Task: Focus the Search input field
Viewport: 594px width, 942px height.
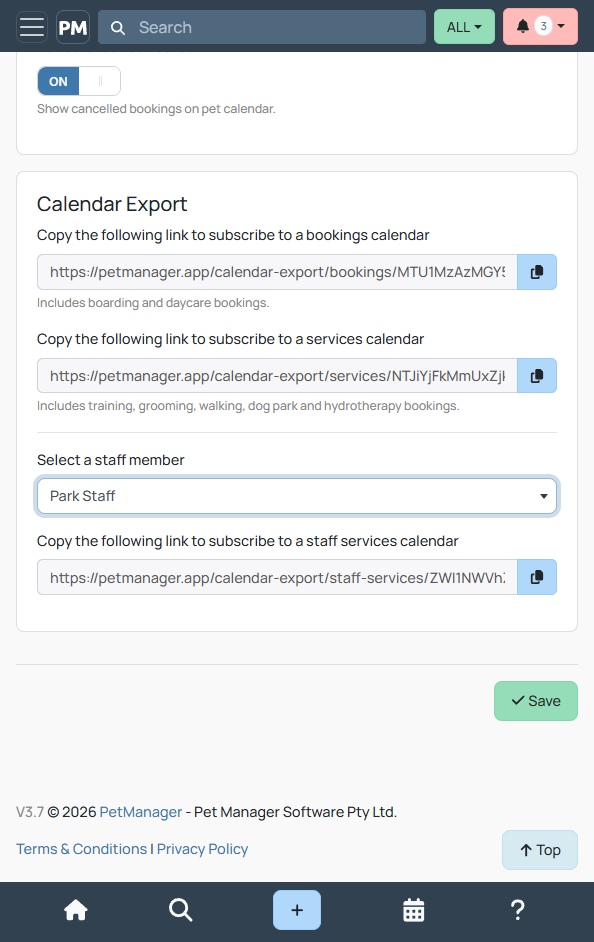Action: (x=262, y=27)
